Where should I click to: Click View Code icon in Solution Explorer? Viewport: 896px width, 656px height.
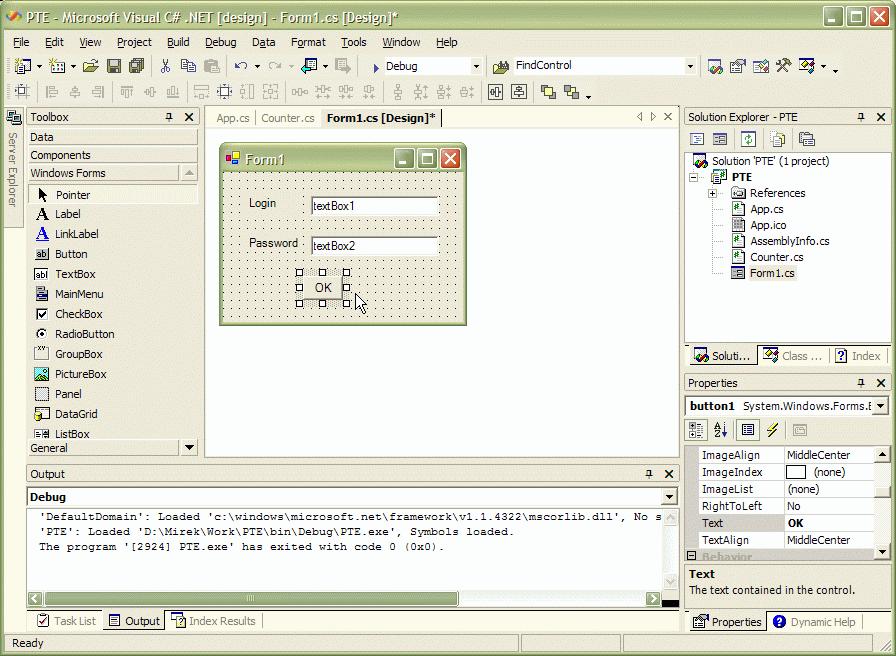click(697, 139)
